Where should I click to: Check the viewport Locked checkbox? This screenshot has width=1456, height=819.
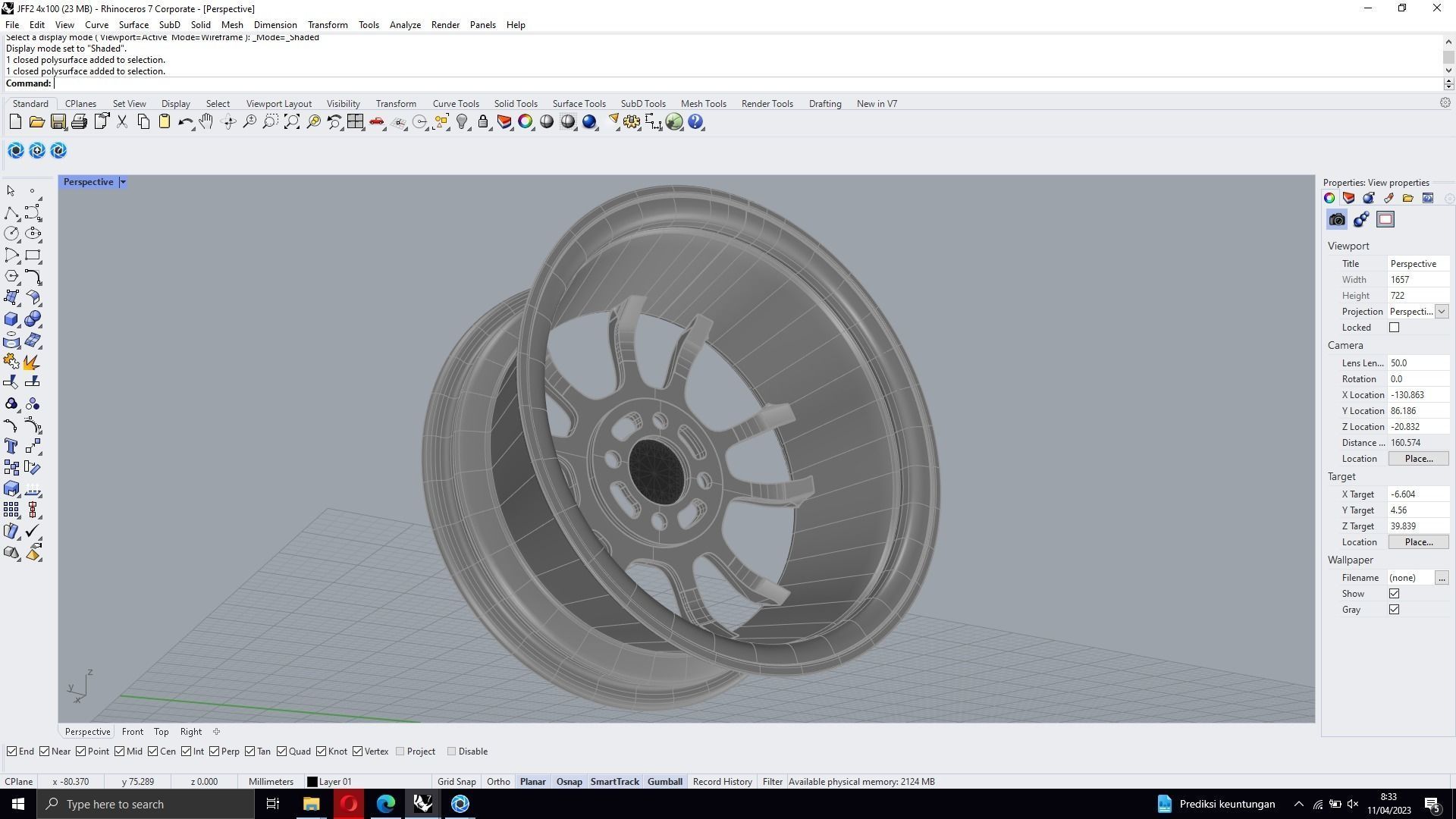point(1394,328)
